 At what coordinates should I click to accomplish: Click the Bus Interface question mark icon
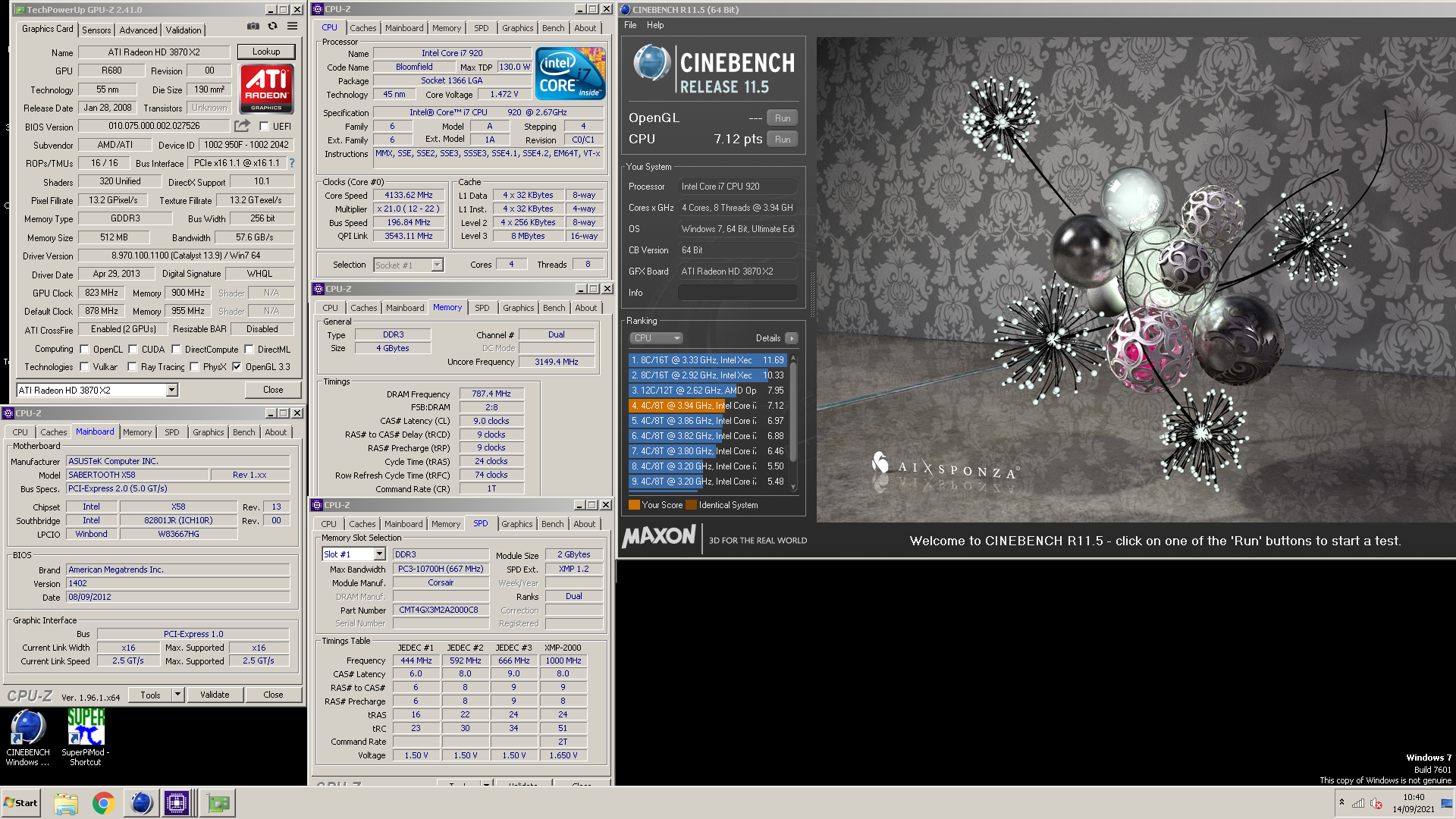coord(292,163)
